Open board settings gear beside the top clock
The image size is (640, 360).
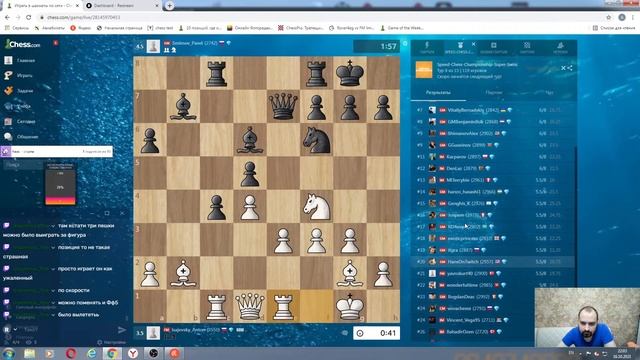coord(405,43)
